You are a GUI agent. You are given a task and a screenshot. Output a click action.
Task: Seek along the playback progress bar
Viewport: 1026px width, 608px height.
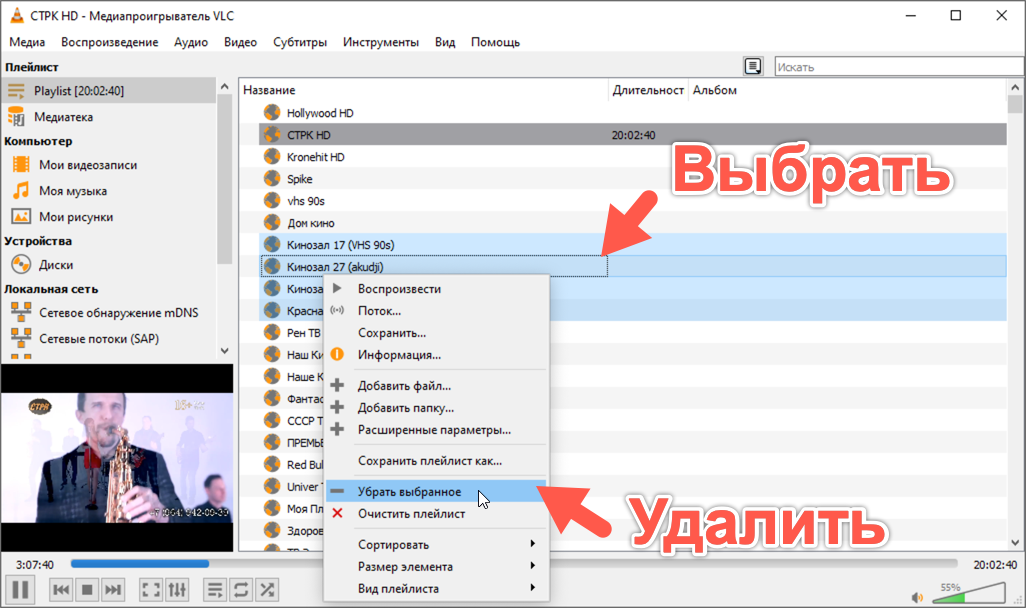(514, 563)
